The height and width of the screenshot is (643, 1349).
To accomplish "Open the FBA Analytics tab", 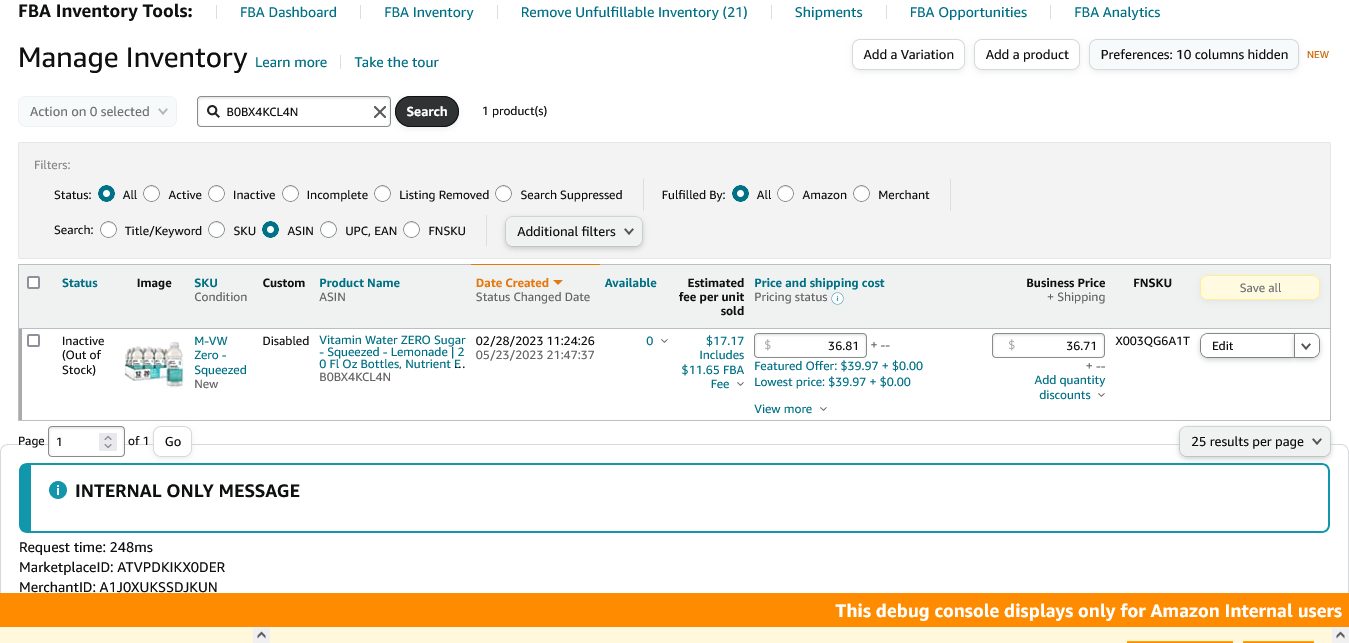I will pos(1117,13).
